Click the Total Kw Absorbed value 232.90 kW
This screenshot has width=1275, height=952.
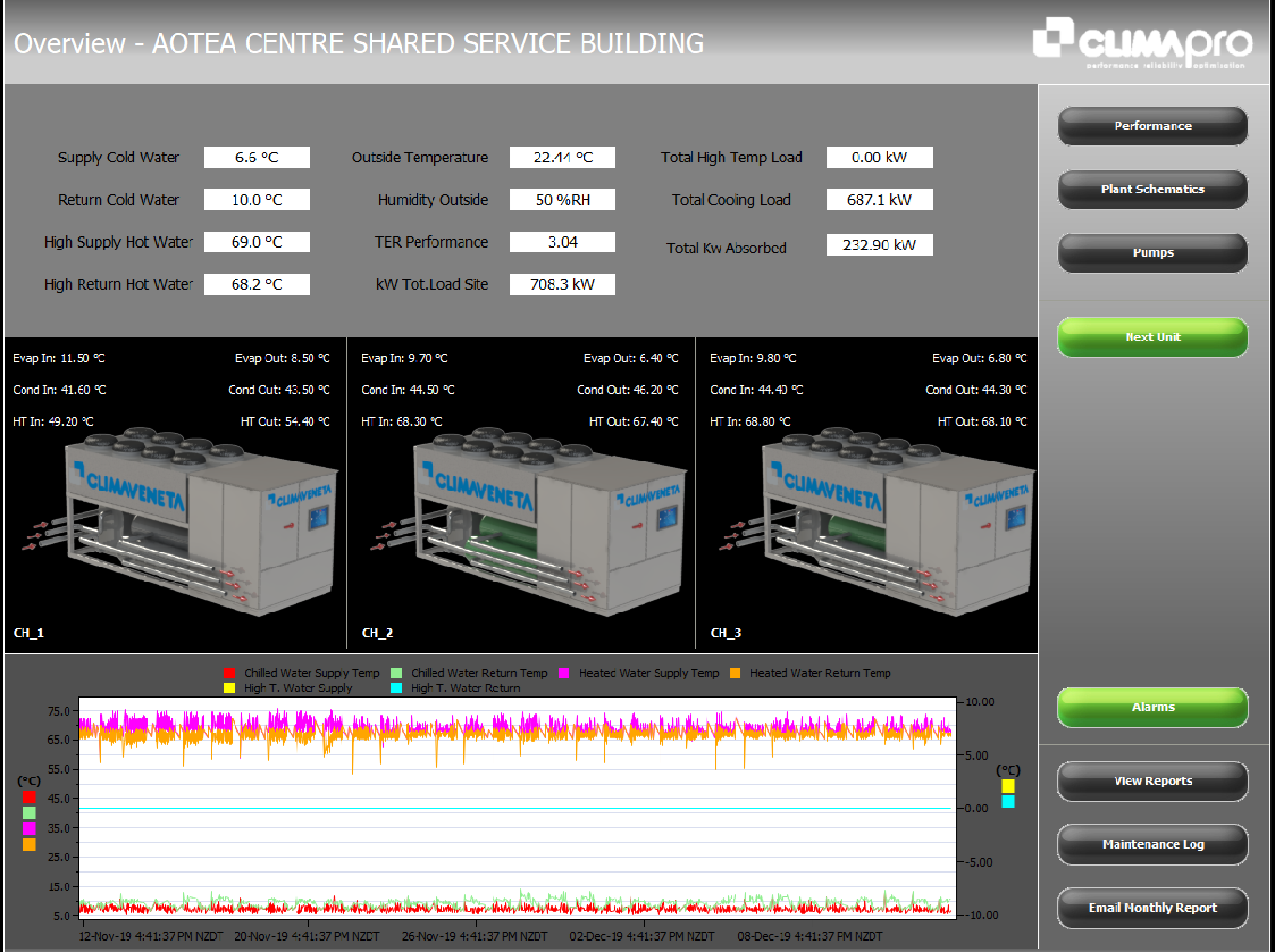point(880,246)
